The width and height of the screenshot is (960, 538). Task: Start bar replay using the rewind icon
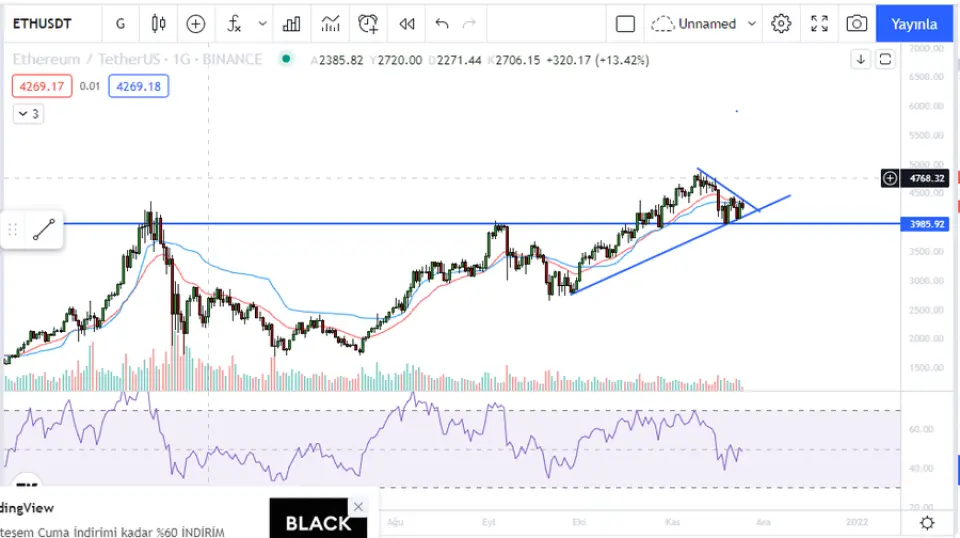[x=406, y=23]
